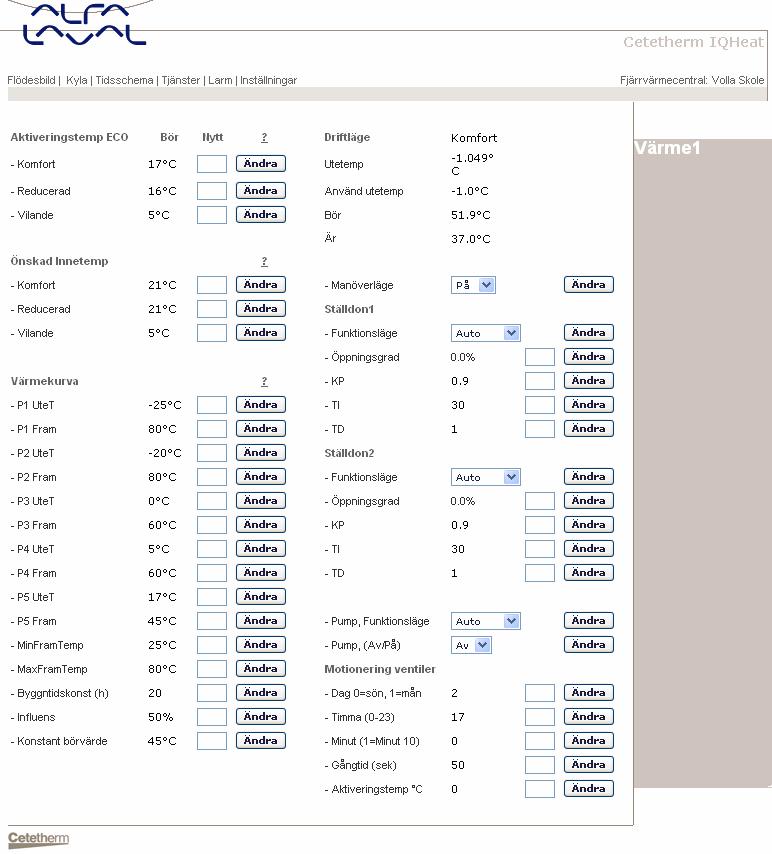Go to the Kyla page
The height and width of the screenshot is (854, 772).
pos(76,80)
